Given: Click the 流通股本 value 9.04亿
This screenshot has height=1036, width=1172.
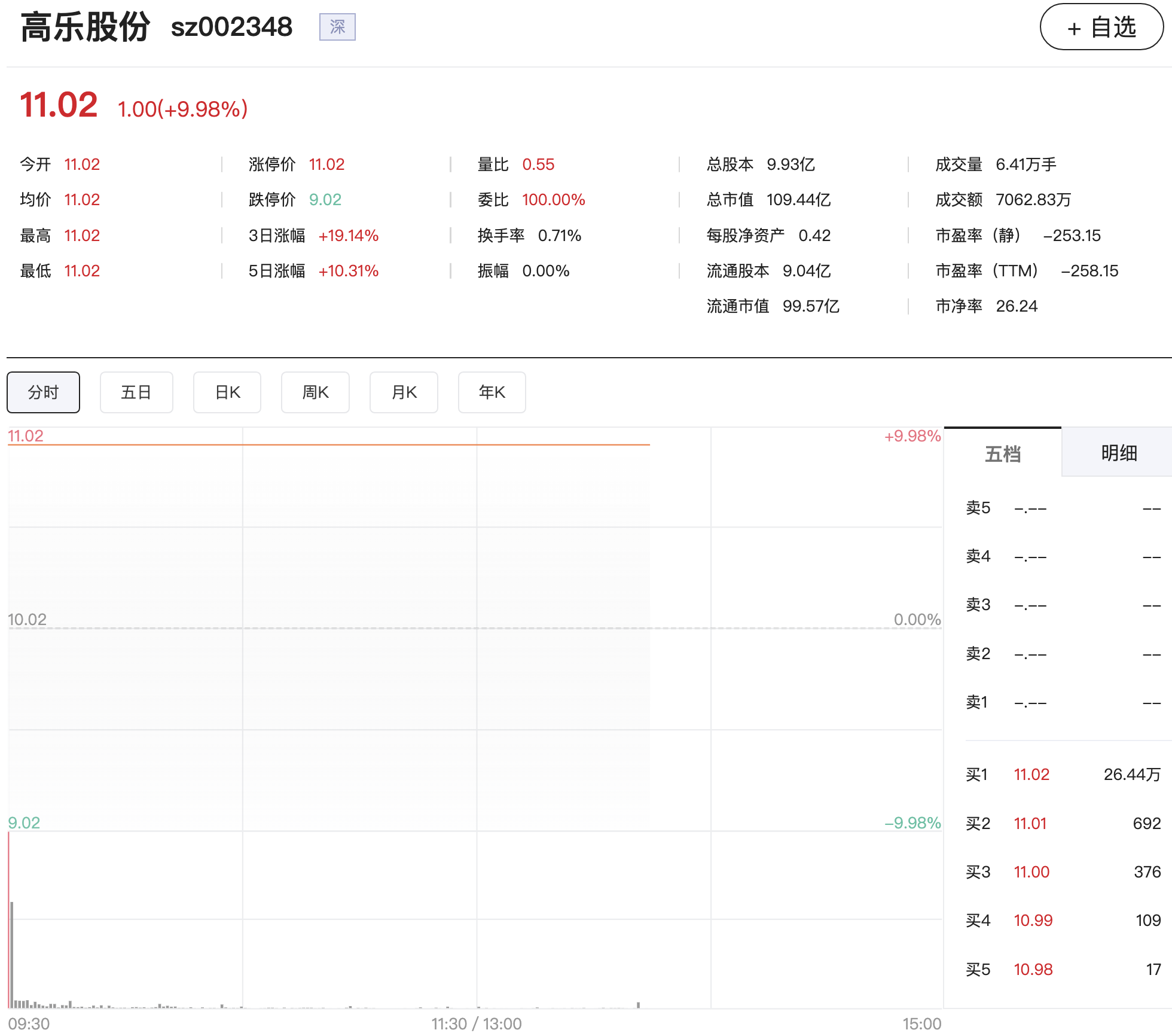Looking at the screenshot, I should click(807, 271).
